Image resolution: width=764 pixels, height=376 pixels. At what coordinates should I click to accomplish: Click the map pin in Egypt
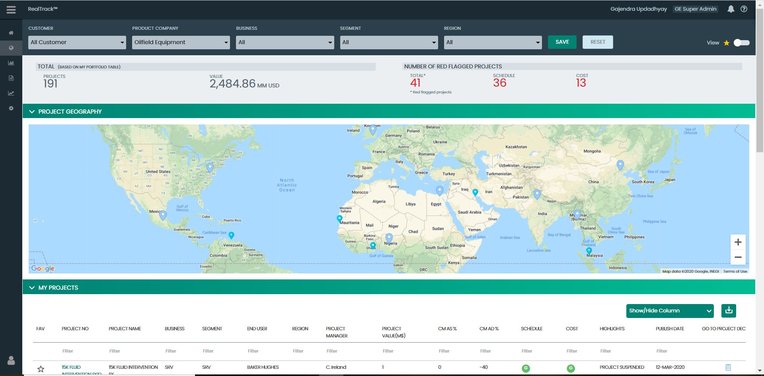tap(439, 190)
